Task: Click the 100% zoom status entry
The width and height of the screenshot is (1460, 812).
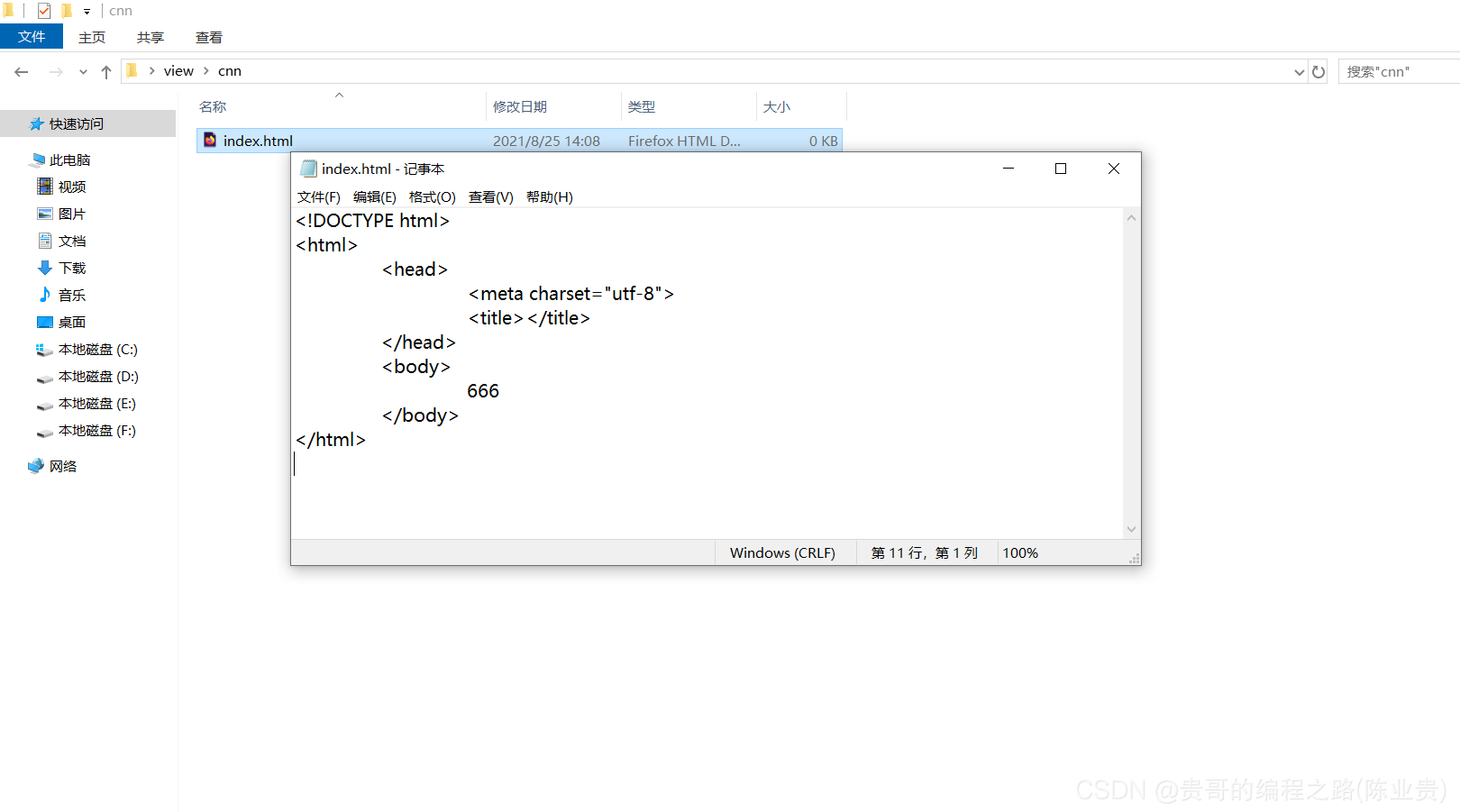Action: coord(1020,552)
